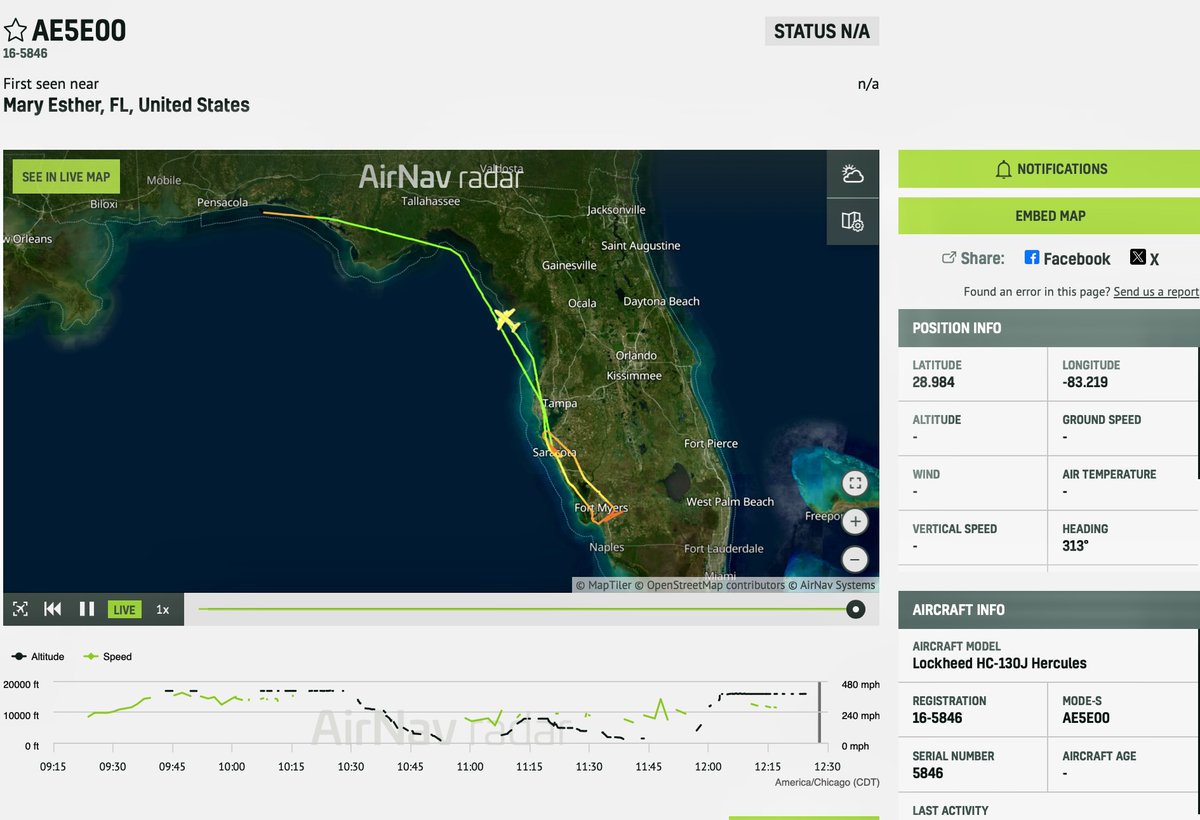1200x820 pixels.
Task: Click the Pensacola label on the map
Action: click(222, 202)
